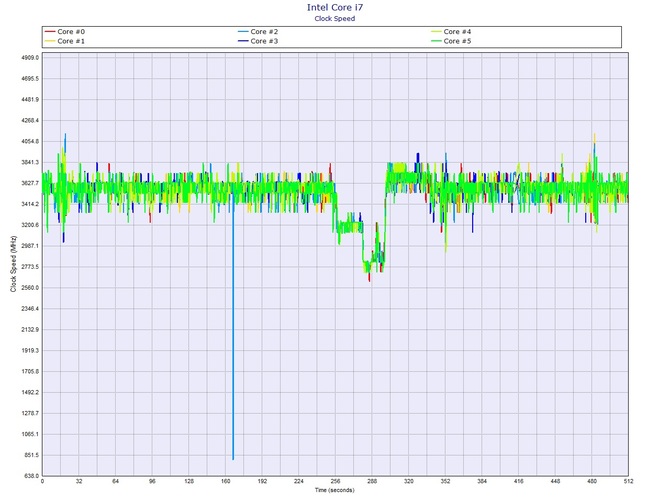Viewport: 670px width, 502px height.
Task: Click the Core #1 legend entry
Action: [65, 41]
